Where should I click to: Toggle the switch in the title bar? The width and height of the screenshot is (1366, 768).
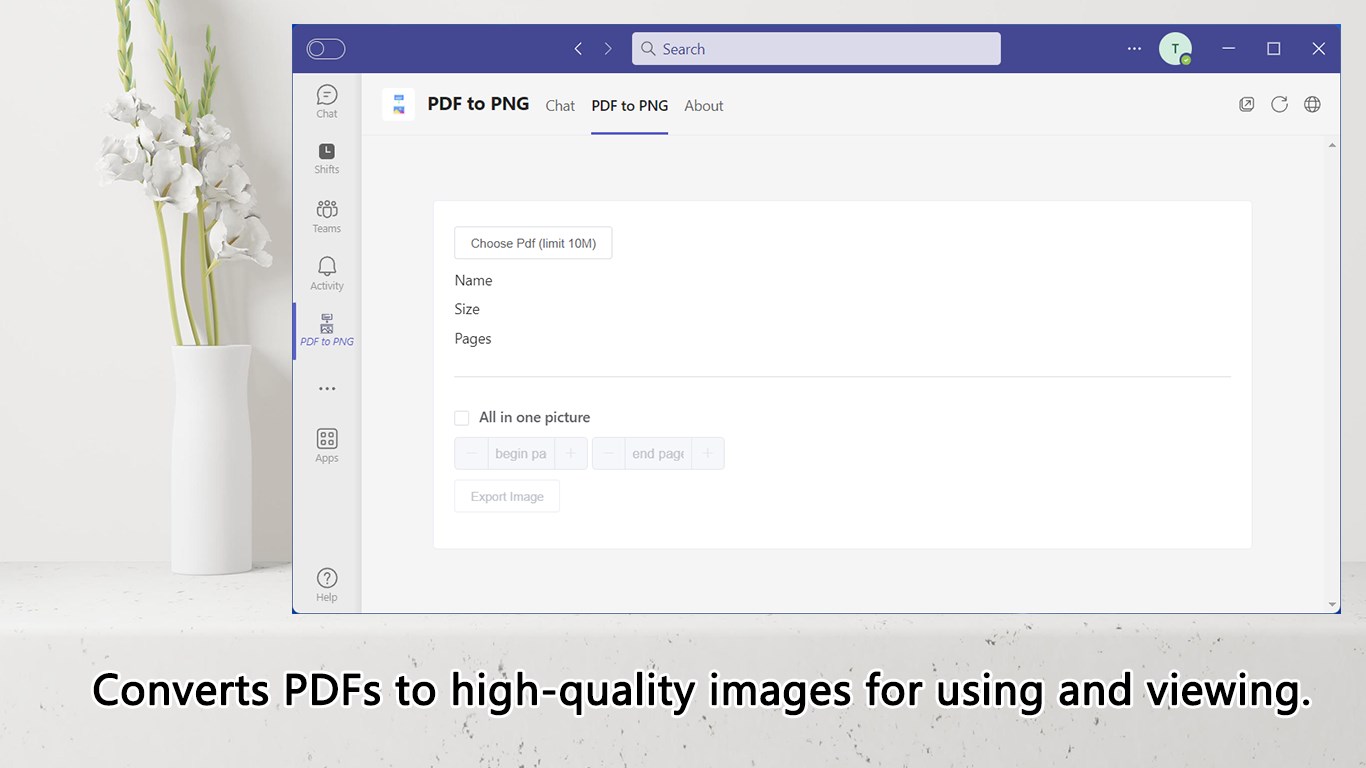pos(326,49)
